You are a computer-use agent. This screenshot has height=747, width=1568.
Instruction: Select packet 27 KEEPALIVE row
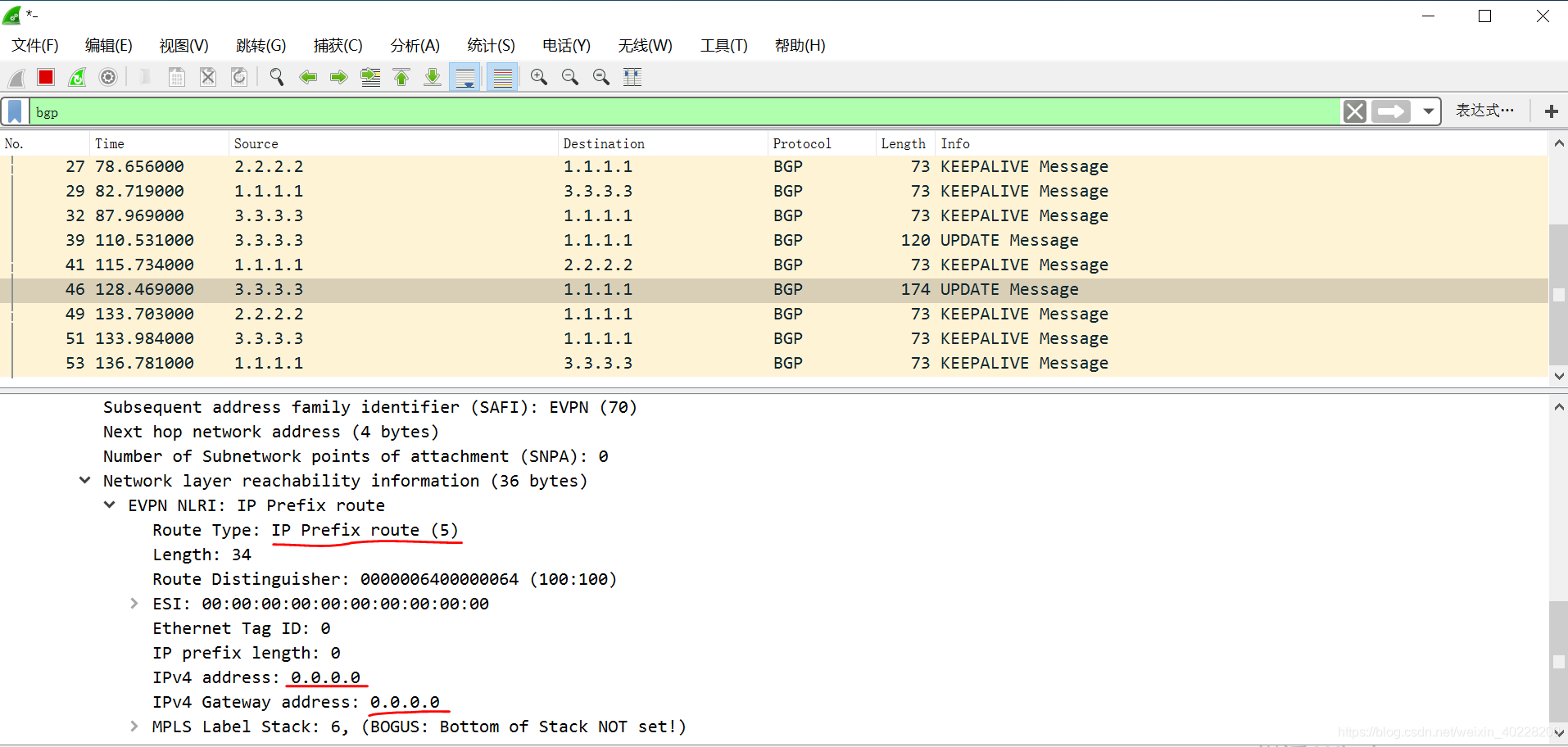tap(774, 166)
